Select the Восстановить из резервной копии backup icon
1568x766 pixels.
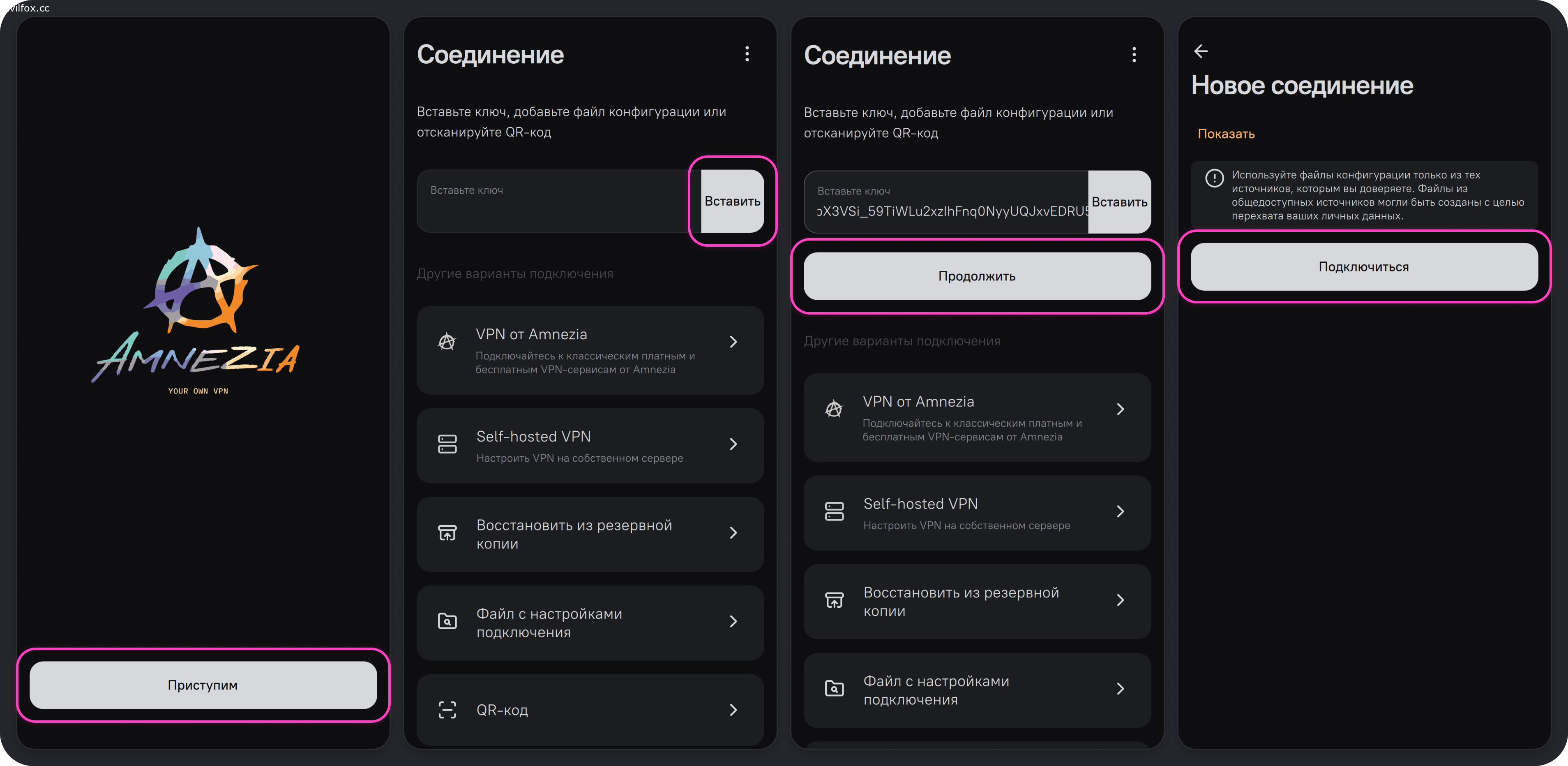point(447,533)
